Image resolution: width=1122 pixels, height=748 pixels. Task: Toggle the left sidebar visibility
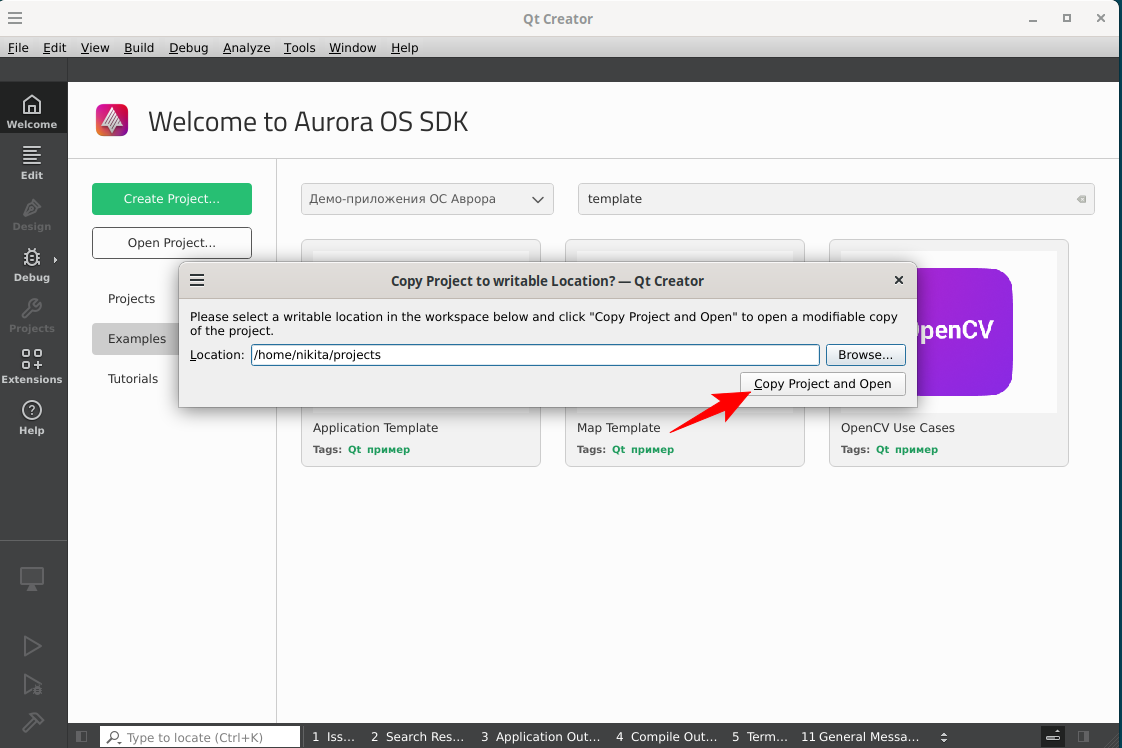[x=82, y=737]
